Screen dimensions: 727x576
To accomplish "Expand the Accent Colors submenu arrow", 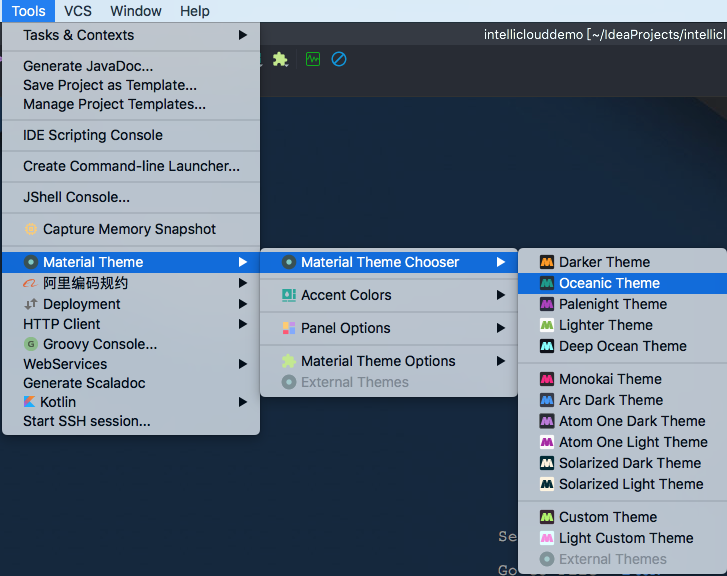I will tap(501, 295).
